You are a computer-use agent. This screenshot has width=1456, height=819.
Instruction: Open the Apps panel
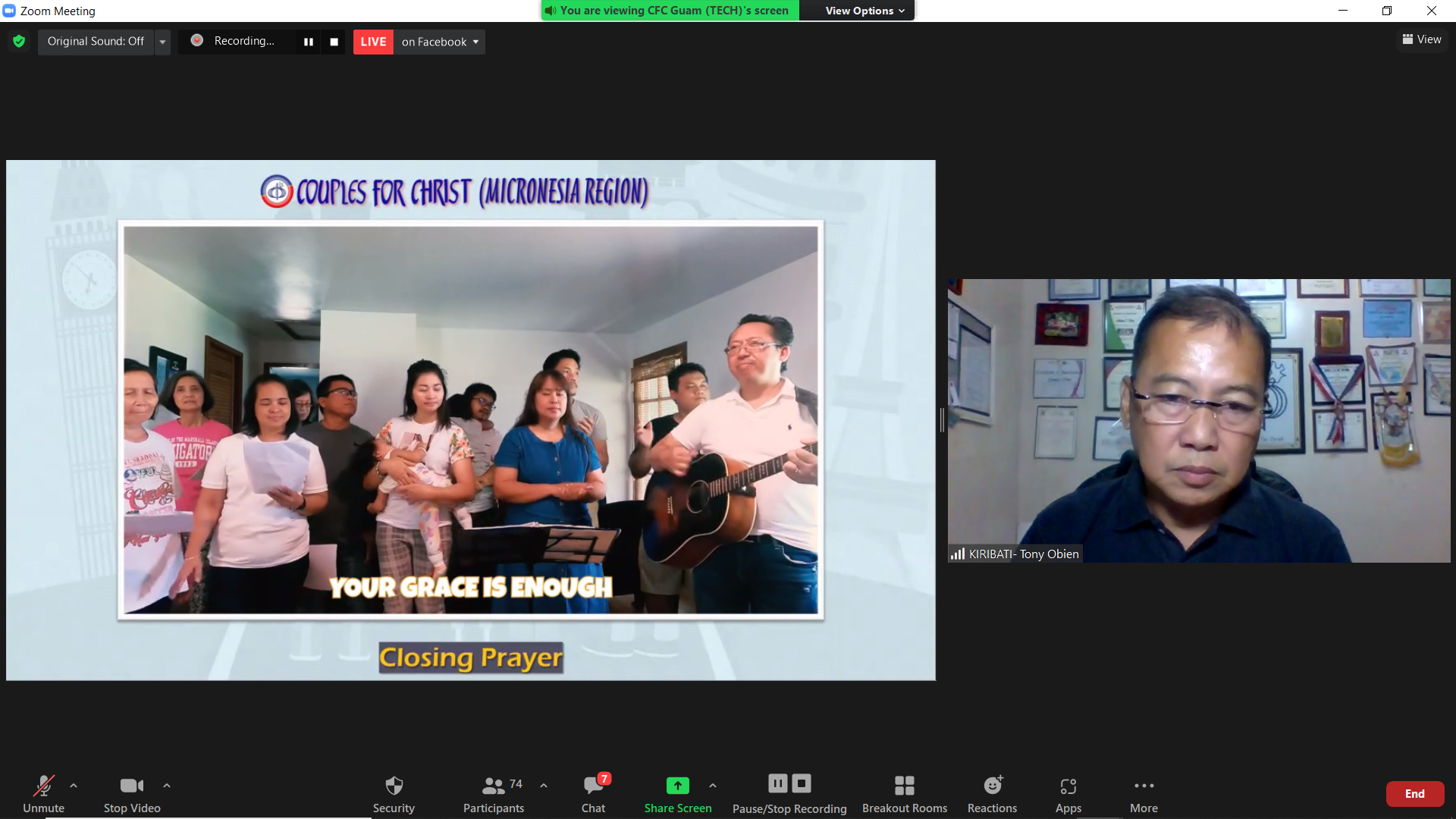pos(1068,793)
